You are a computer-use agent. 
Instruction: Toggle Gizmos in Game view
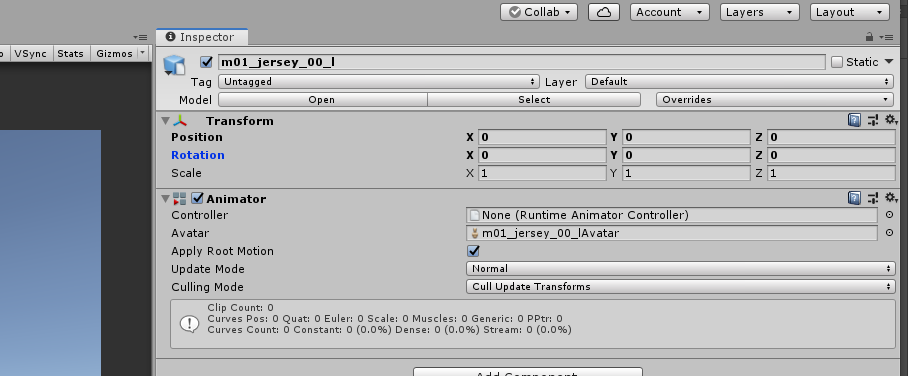[x=114, y=53]
